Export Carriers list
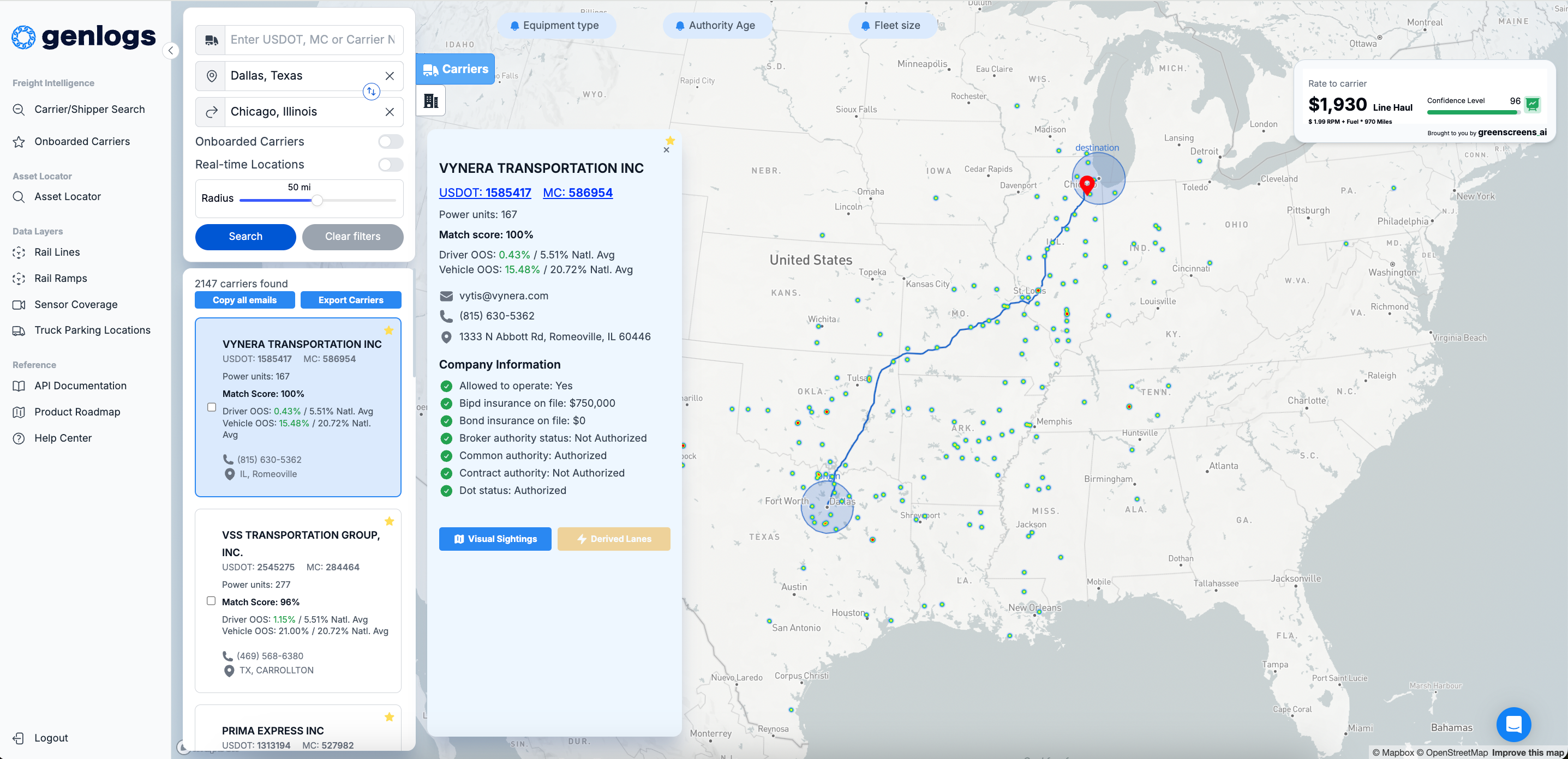Image resolution: width=1568 pixels, height=759 pixels. (351, 300)
